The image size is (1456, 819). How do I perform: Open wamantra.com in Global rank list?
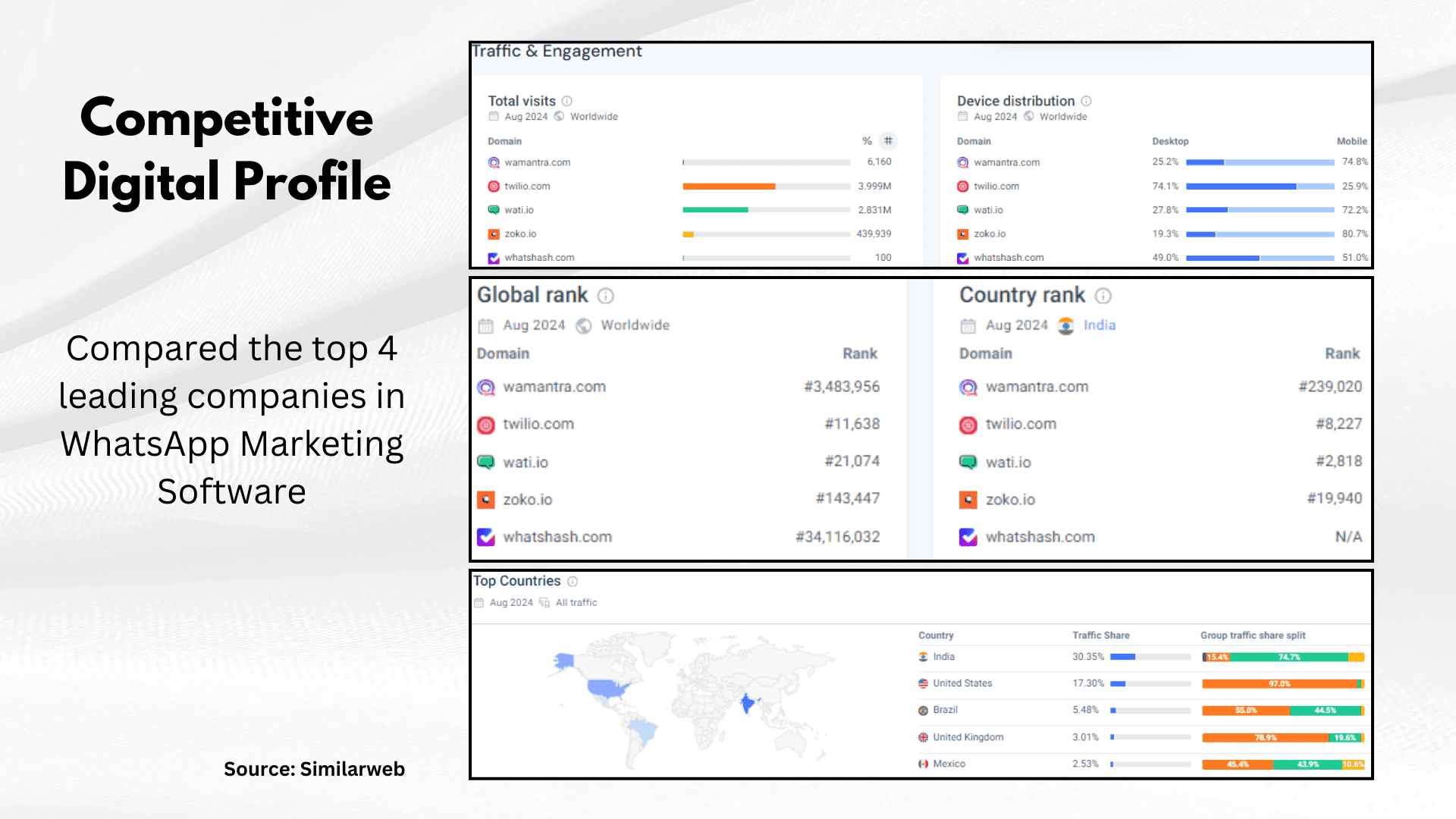tap(554, 387)
